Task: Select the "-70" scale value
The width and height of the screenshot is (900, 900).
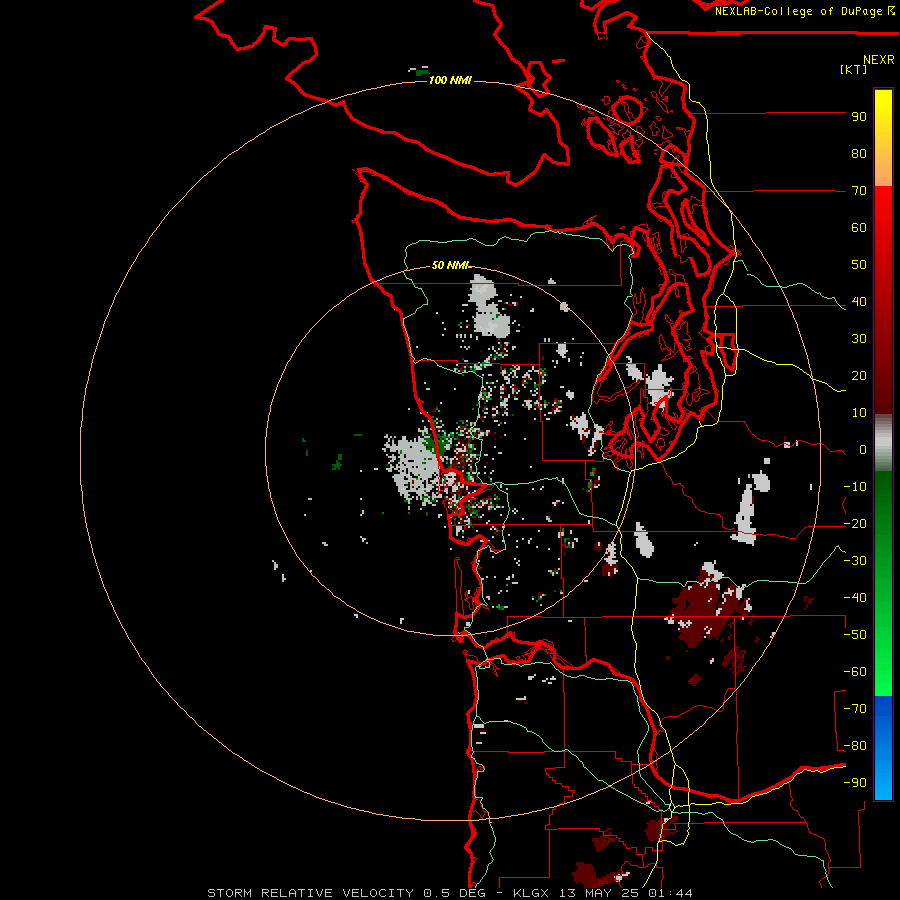Action: (855, 709)
